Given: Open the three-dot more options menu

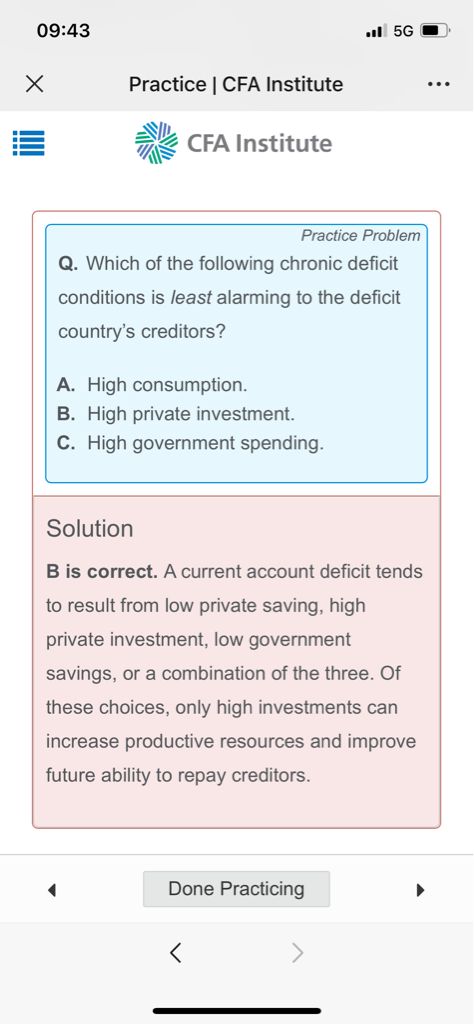Looking at the screenshot, I should (438, 84).
